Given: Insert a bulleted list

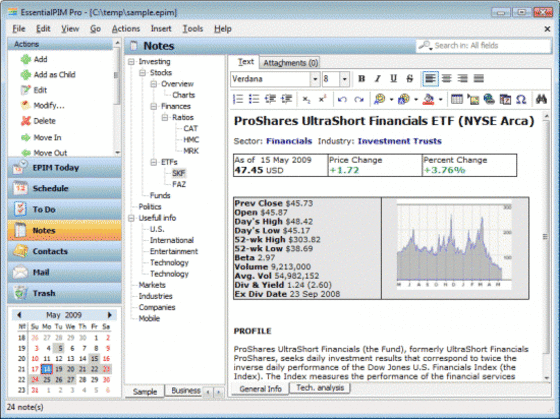Looking at the screenshot, I should coord(254,99).
